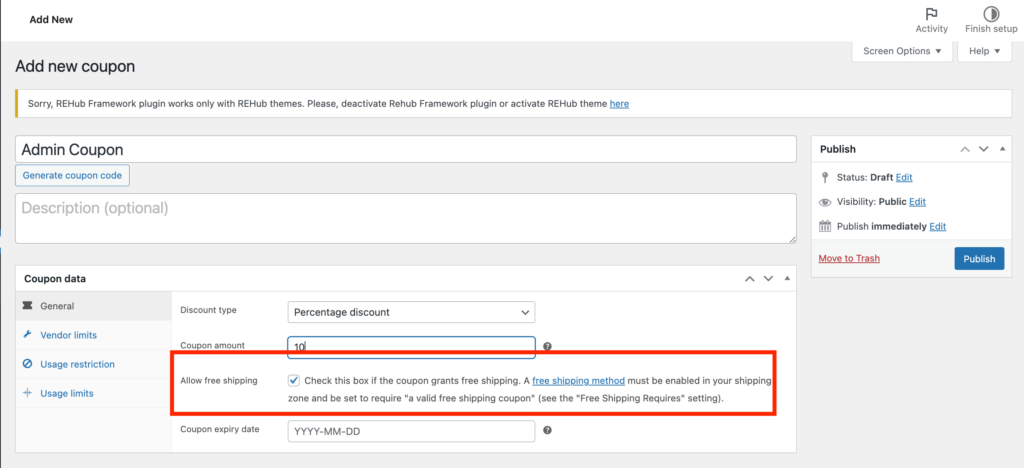Viewport: 1024px width, 468px height.
Task: Open the free shipping method link
Action: point(579,380)
